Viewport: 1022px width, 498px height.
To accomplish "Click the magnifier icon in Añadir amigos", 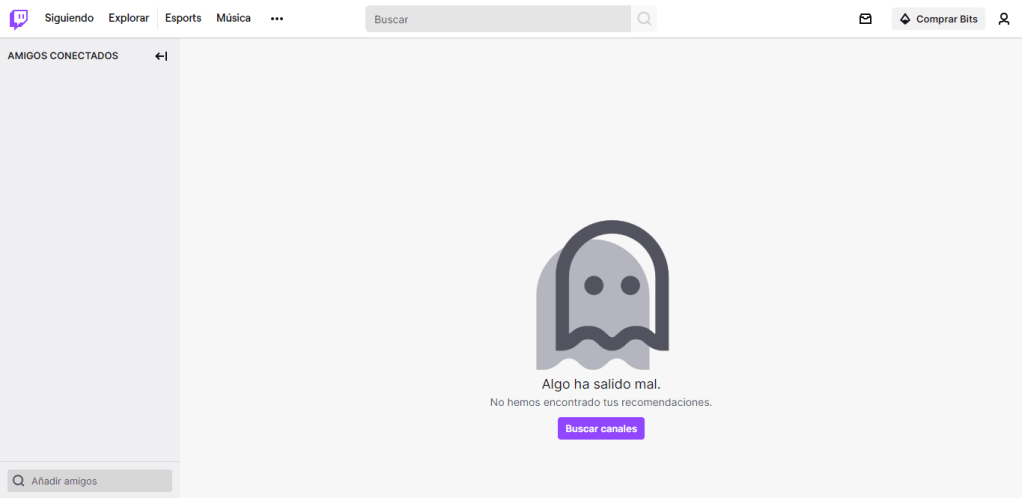I will pos(19,481).
